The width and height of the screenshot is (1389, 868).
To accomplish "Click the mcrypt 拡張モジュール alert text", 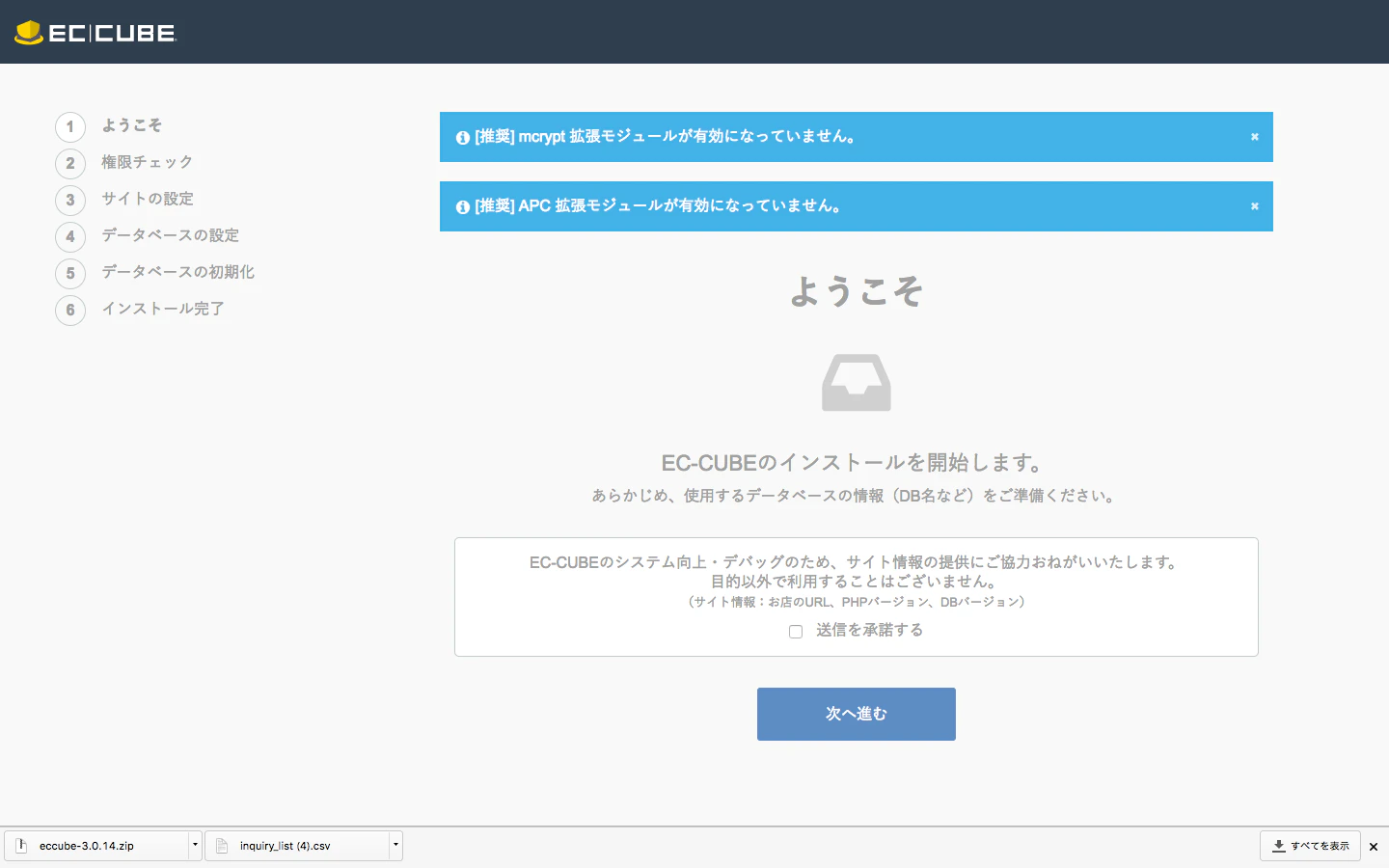I will click(x=666, y=137).
